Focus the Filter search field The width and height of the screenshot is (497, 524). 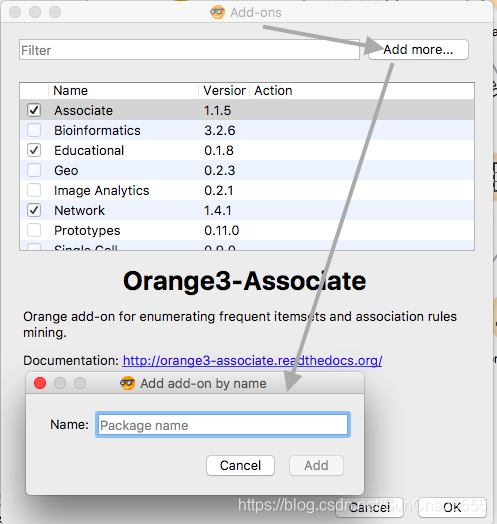[189, 50]
